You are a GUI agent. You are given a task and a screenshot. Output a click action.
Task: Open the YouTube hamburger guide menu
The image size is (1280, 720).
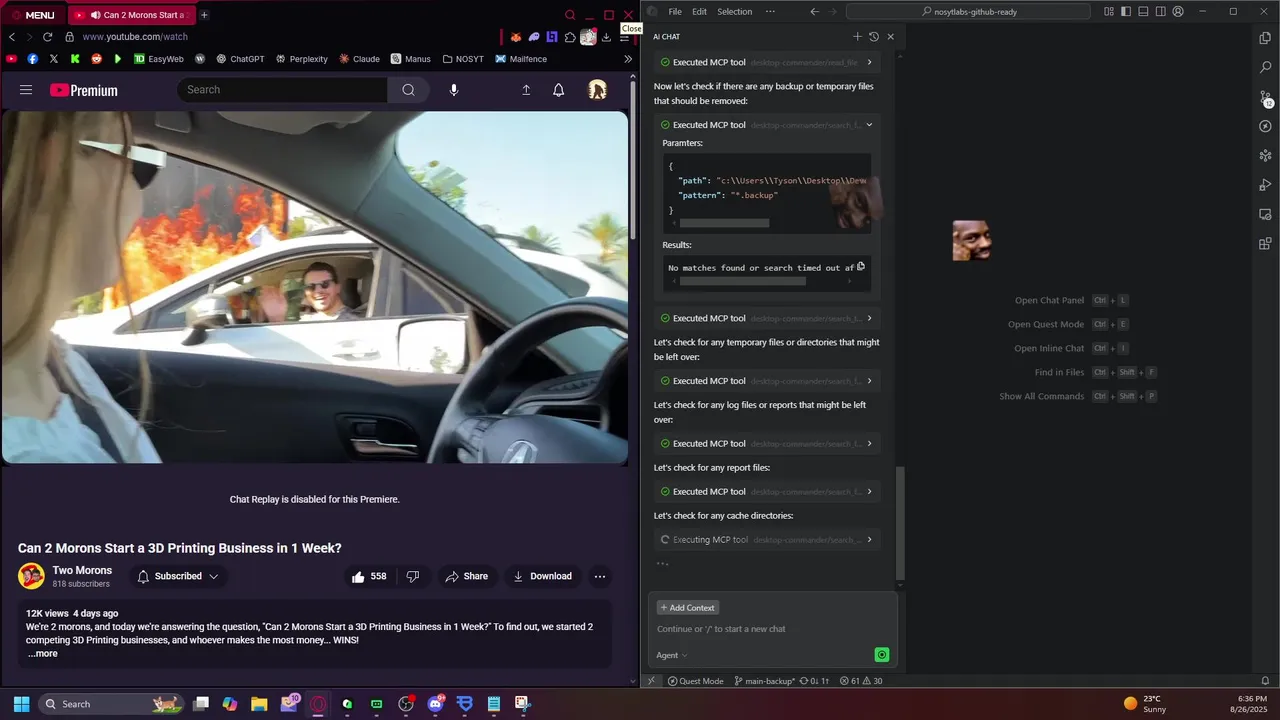26,90
